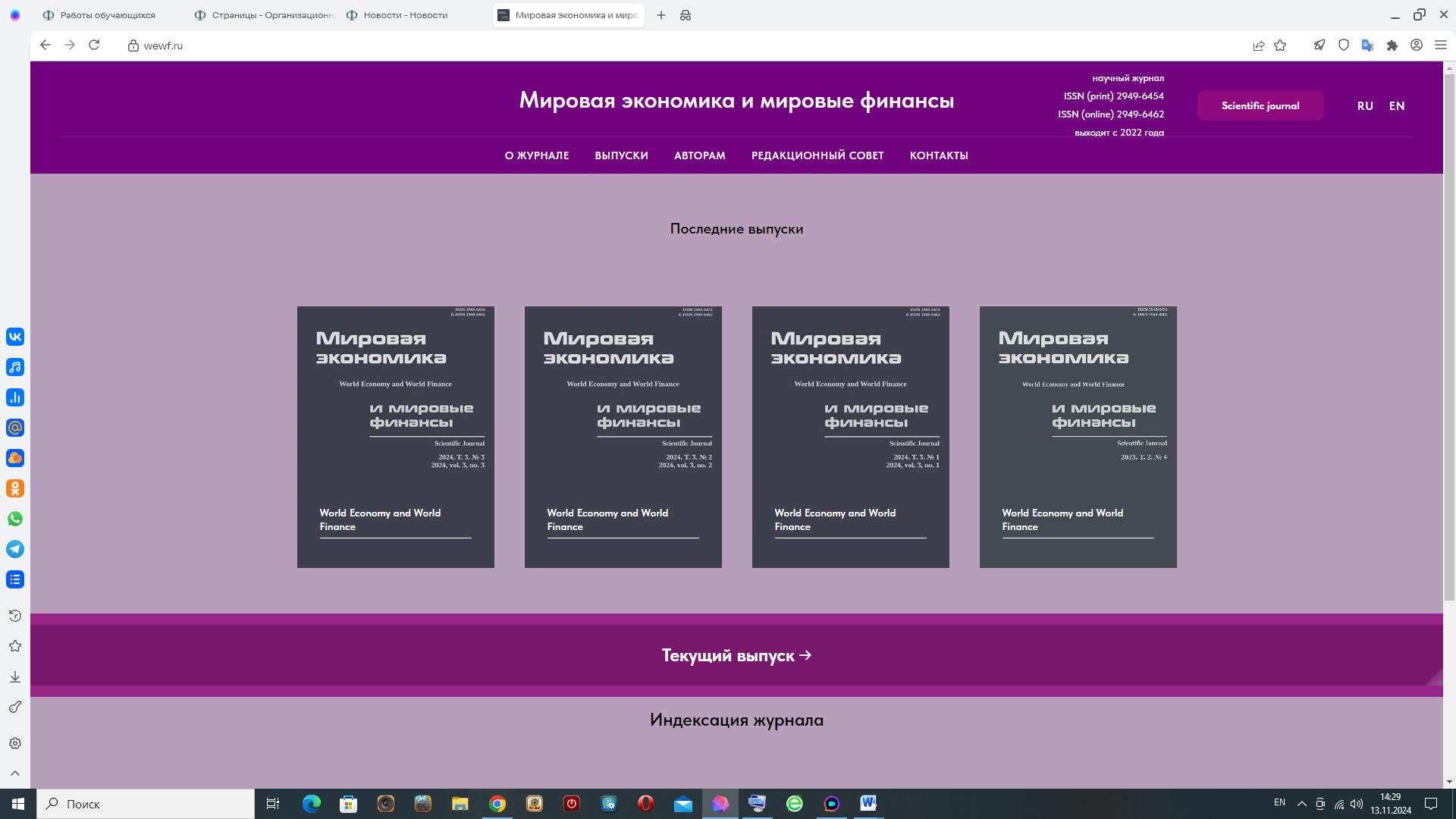Viewport: 1456px width, 819px height.
Task: Open the extensions puzzle icon
Action: [x=1392, y=45]
